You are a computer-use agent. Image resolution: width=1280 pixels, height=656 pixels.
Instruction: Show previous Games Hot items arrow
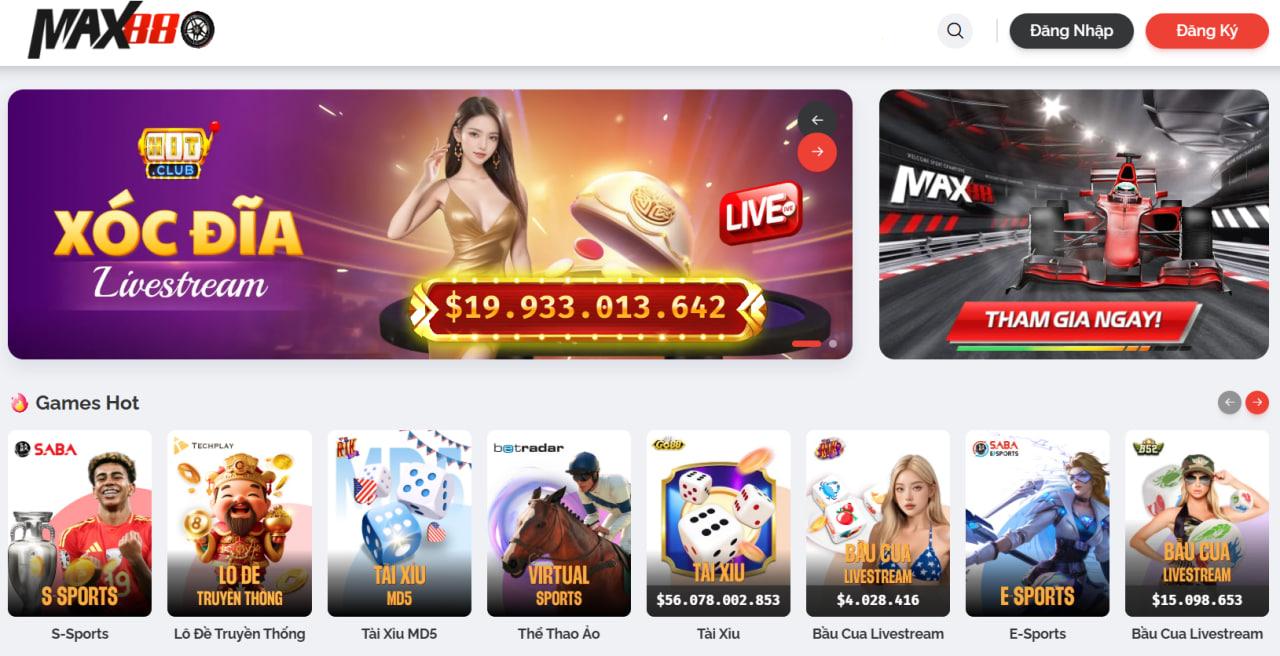click(x=1229, y=402)
